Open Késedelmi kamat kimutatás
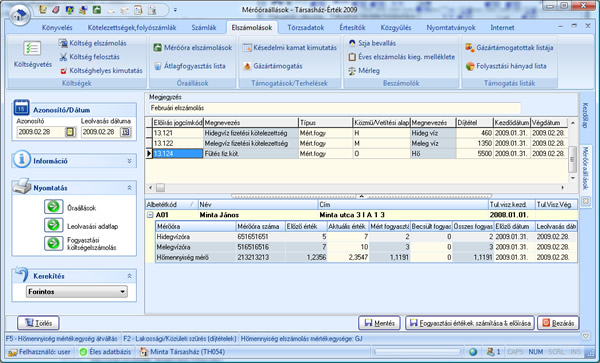Screen dimensions: 600x363 (290, 48)
